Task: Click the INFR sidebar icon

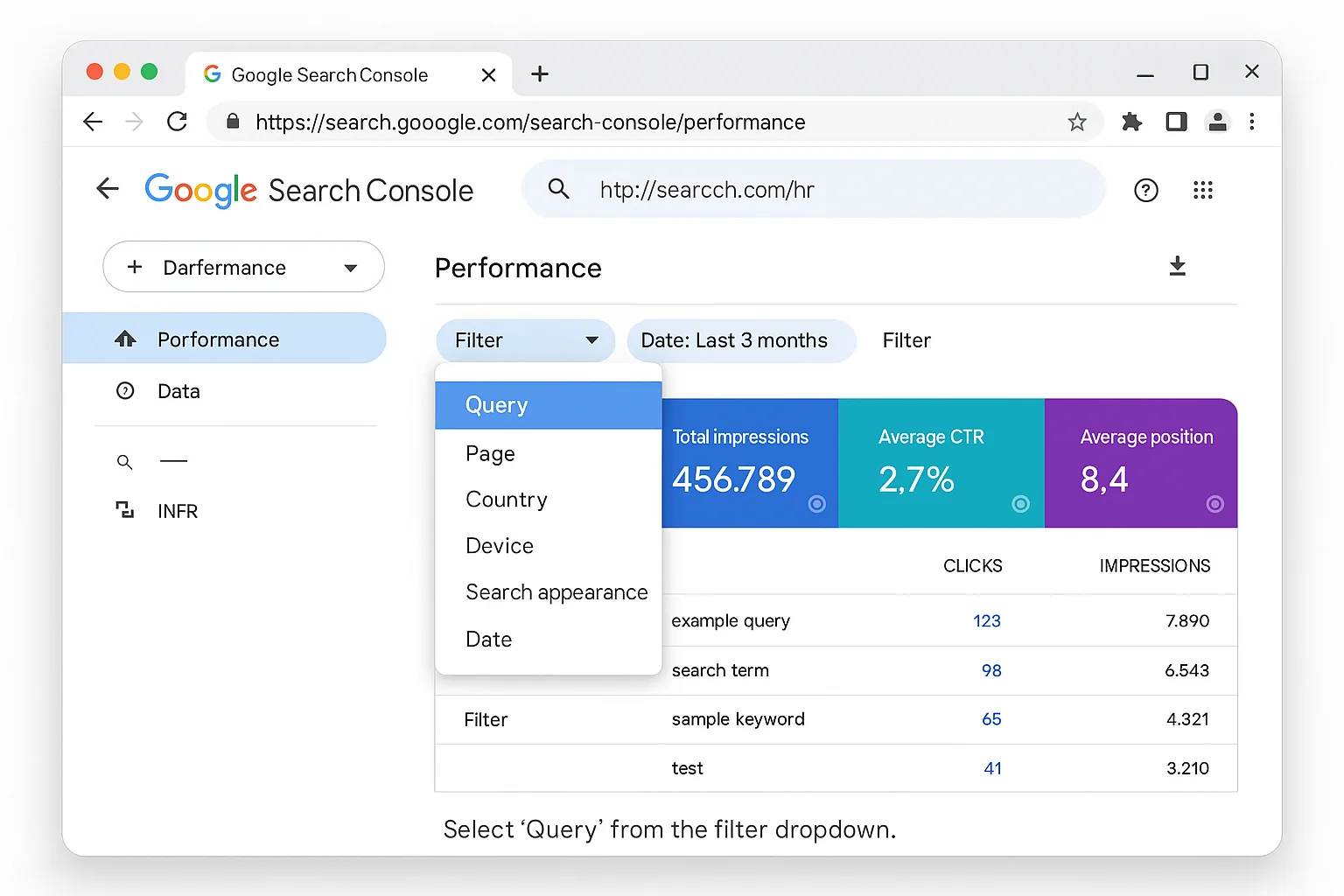Action: (125, 510)
